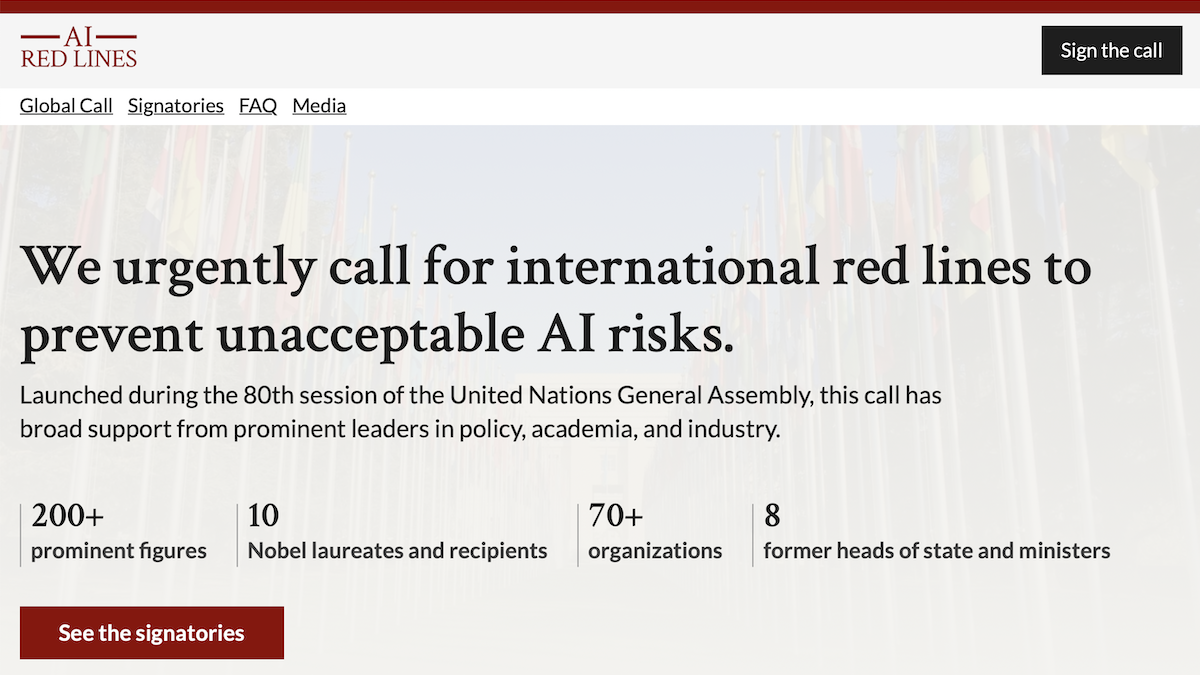Click the "Launched during the 80th session" paragraph

pos(481,413)
